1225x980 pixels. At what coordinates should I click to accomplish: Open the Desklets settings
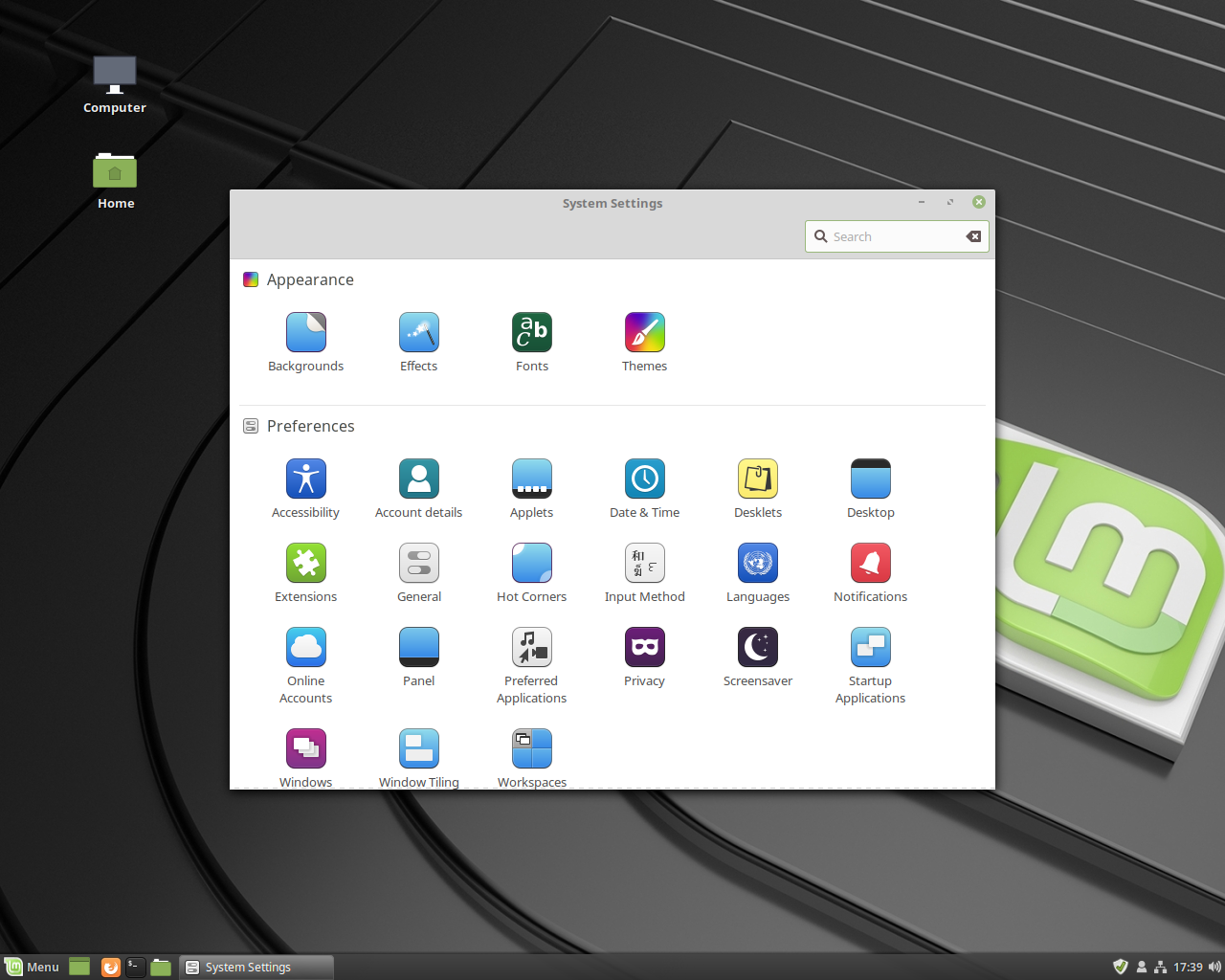tap(758, 489)
